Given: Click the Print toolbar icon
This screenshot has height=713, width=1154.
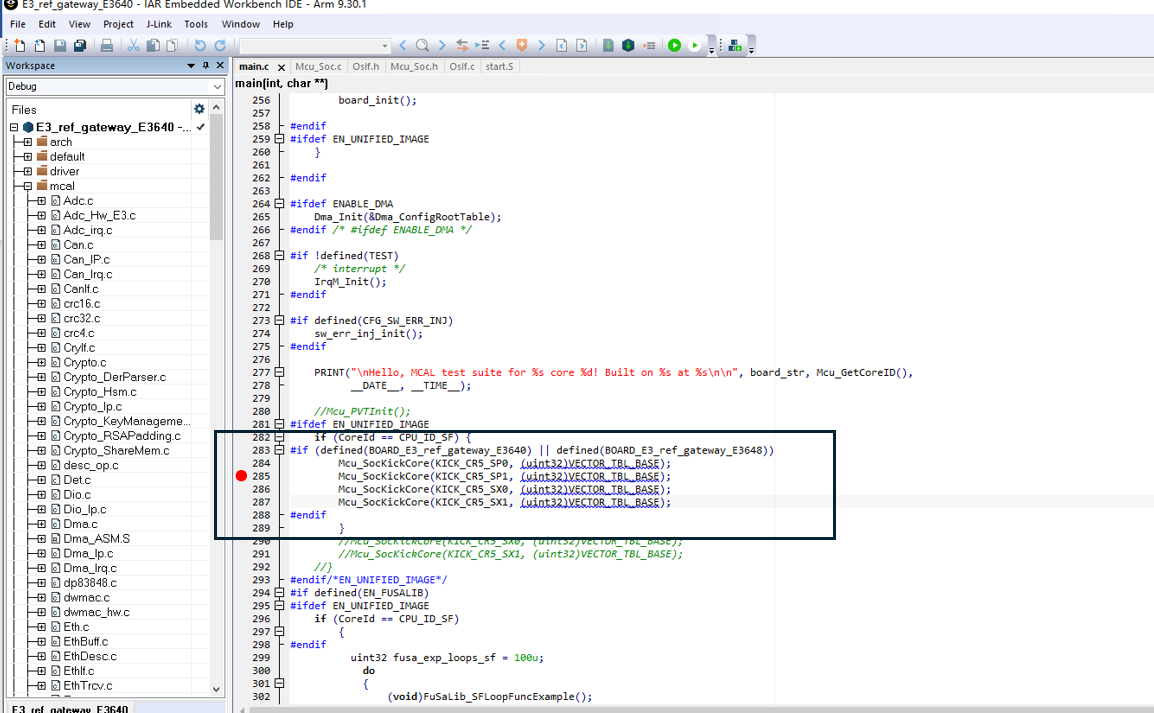Looking at the screenshot, I should click(107, 45).
